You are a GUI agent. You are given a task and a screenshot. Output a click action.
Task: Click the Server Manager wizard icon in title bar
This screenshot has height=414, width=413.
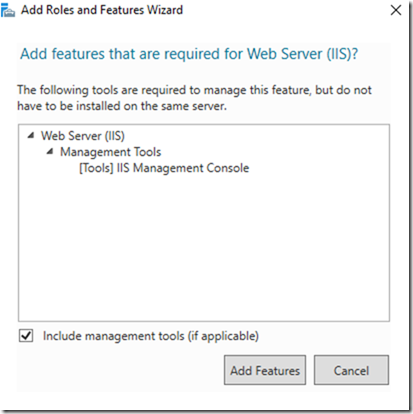coord(8,10)
